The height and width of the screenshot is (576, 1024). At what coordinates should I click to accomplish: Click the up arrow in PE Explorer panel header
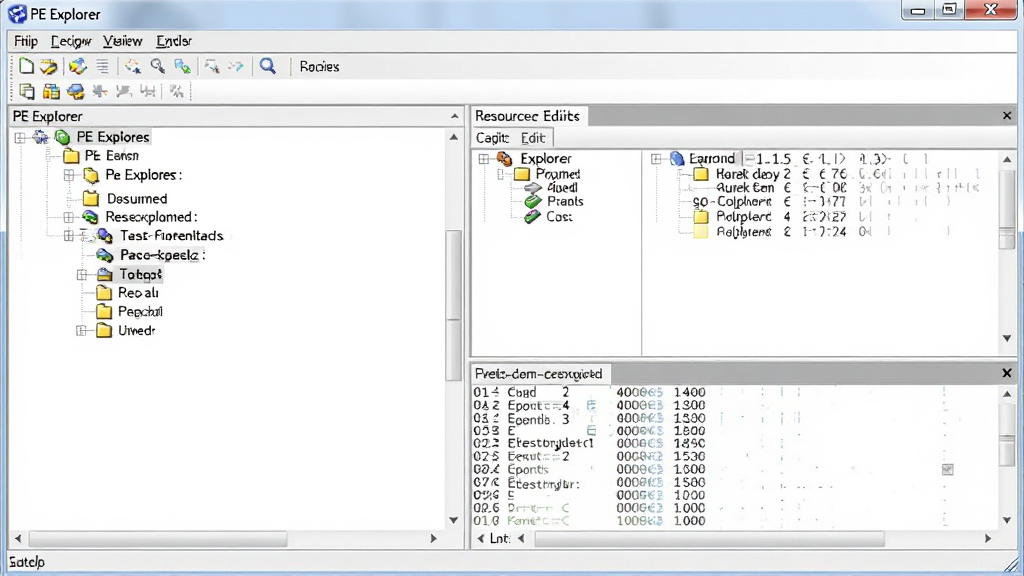click(x=455, y=116)
